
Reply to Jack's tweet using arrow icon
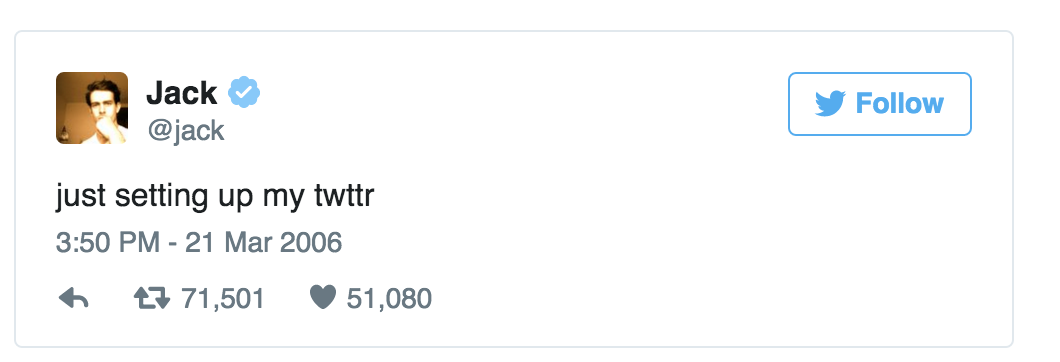point(74,298)
